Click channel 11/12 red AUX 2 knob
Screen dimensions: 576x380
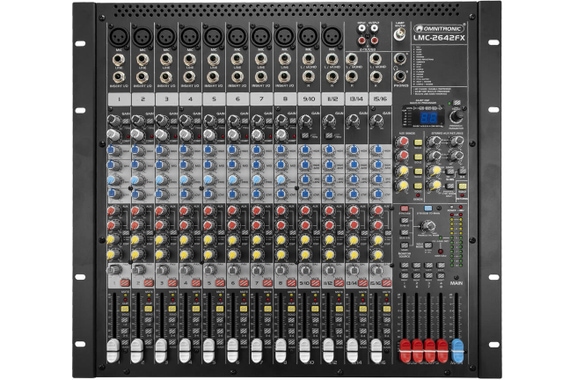329,225
